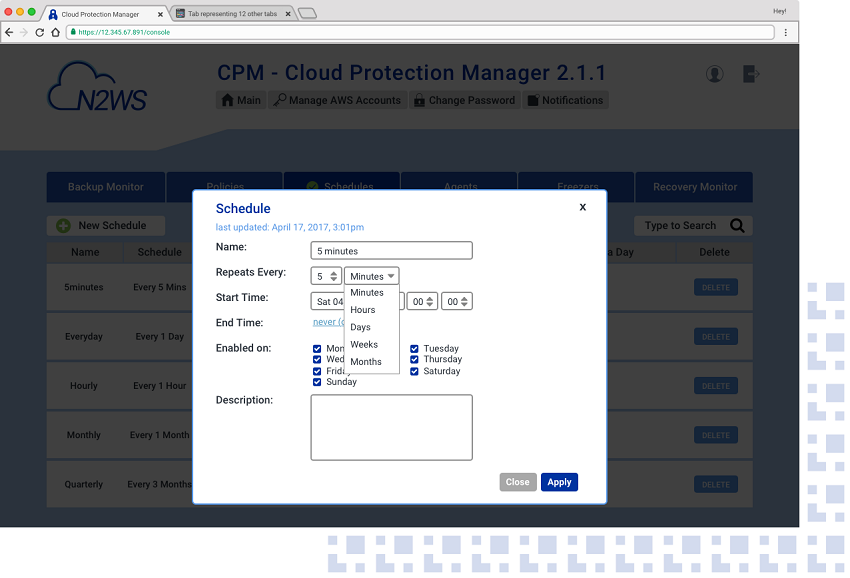The image size is (850, 578).
Task: Open the browser three-dot menu
Action: (x=786, y=32)
